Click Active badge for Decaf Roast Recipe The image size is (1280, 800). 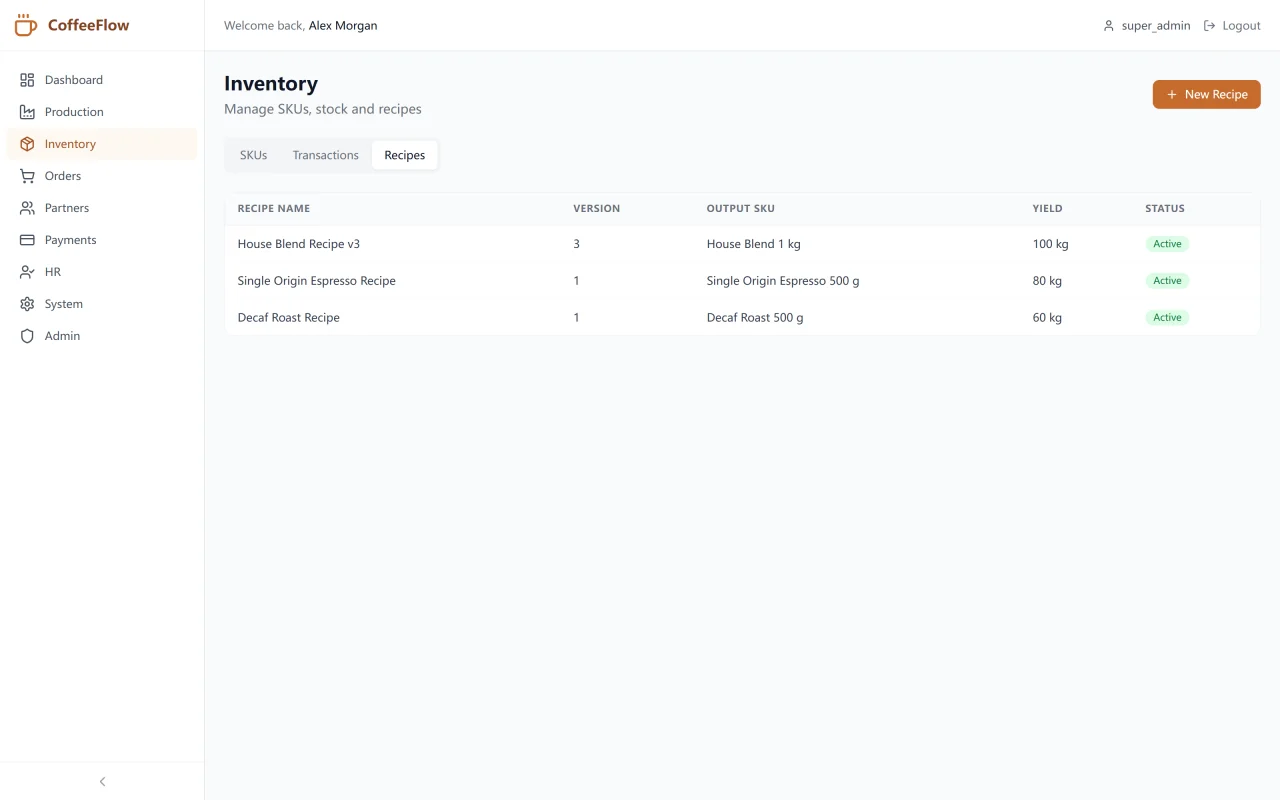1167,318
